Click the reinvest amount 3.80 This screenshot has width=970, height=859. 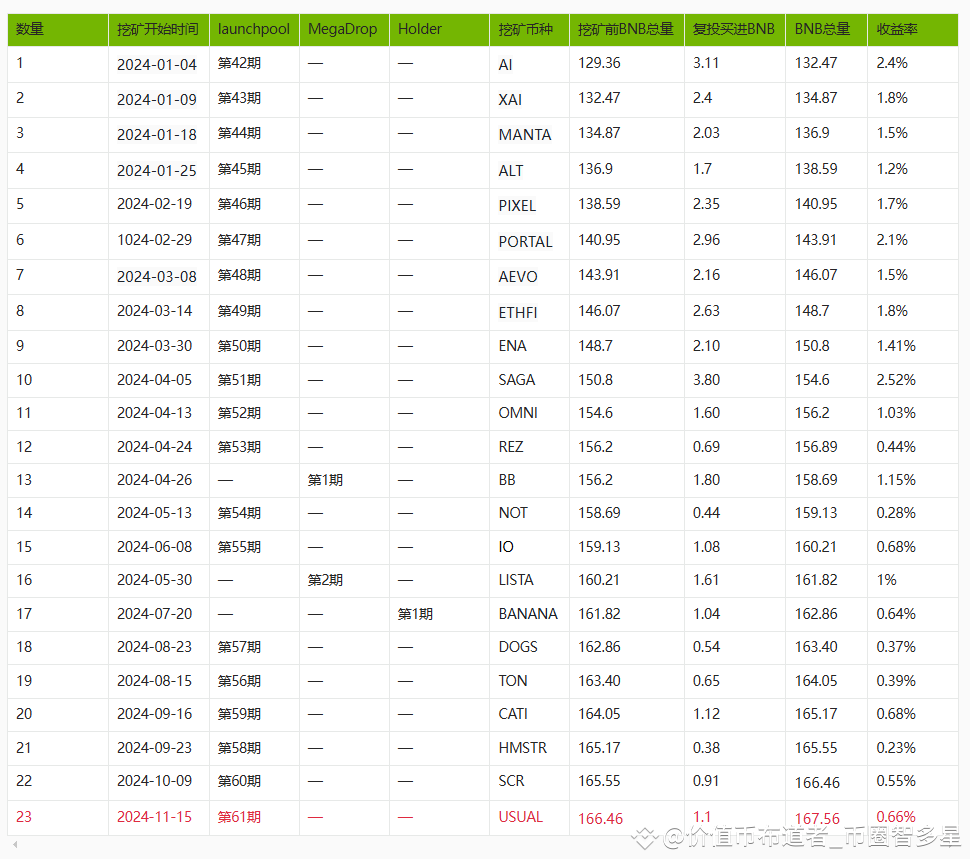click(706, 380)
